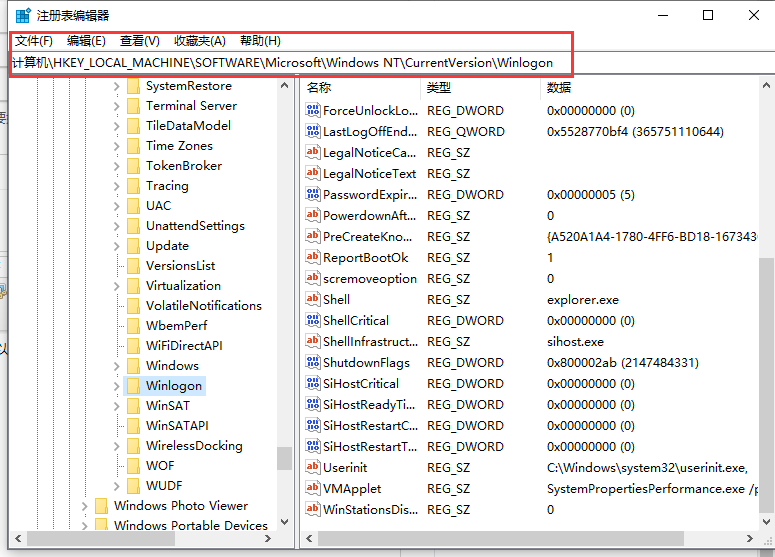Select the Shell string value icon
This screenshot has height=557, width=775.
coord(313,300)
